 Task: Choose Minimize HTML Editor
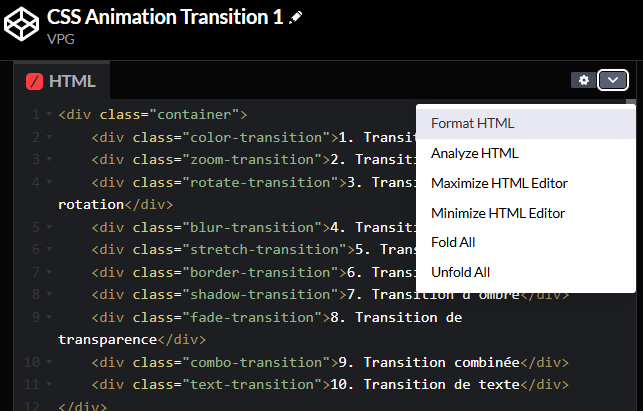497,213
